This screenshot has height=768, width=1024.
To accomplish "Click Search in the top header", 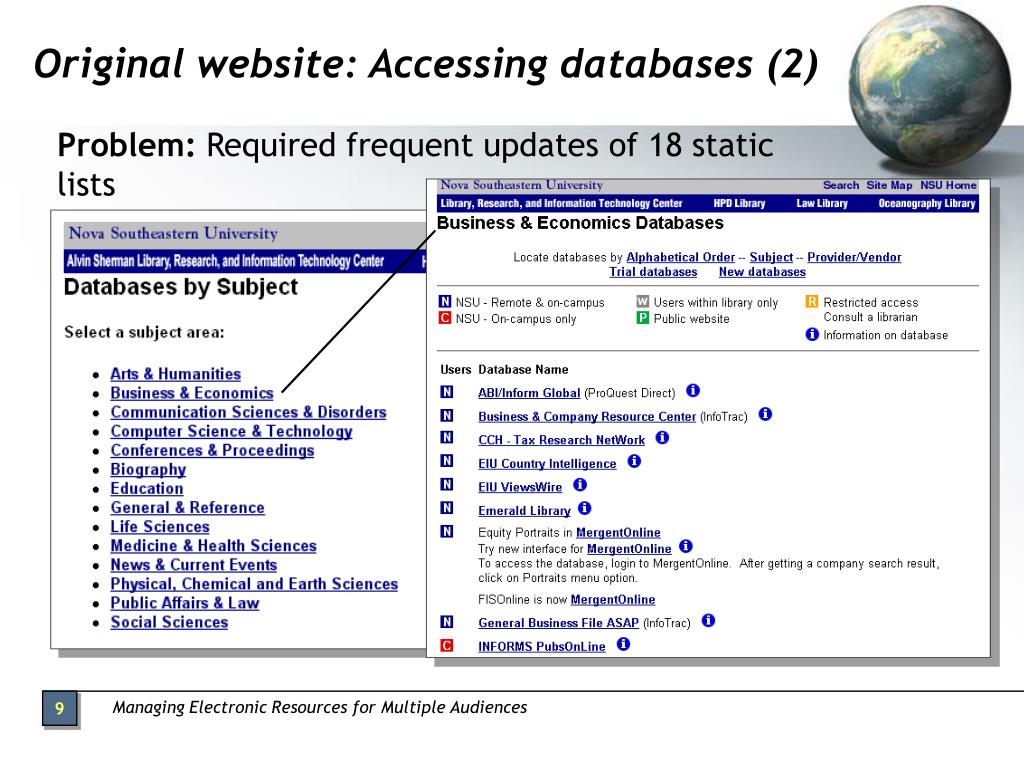I will click(841, 185).
